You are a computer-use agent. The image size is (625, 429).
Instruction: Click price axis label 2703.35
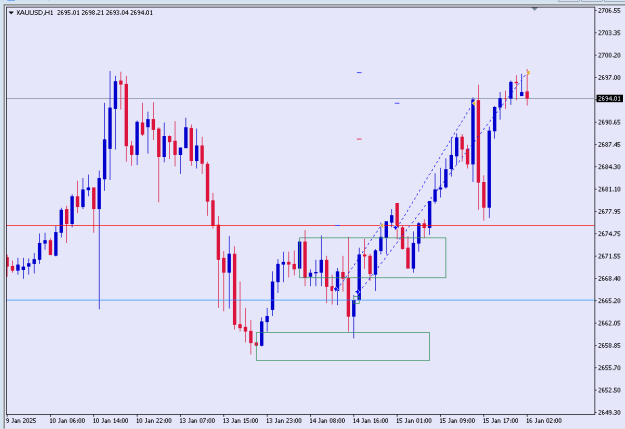pyautogui.click(x=610, y=33)
